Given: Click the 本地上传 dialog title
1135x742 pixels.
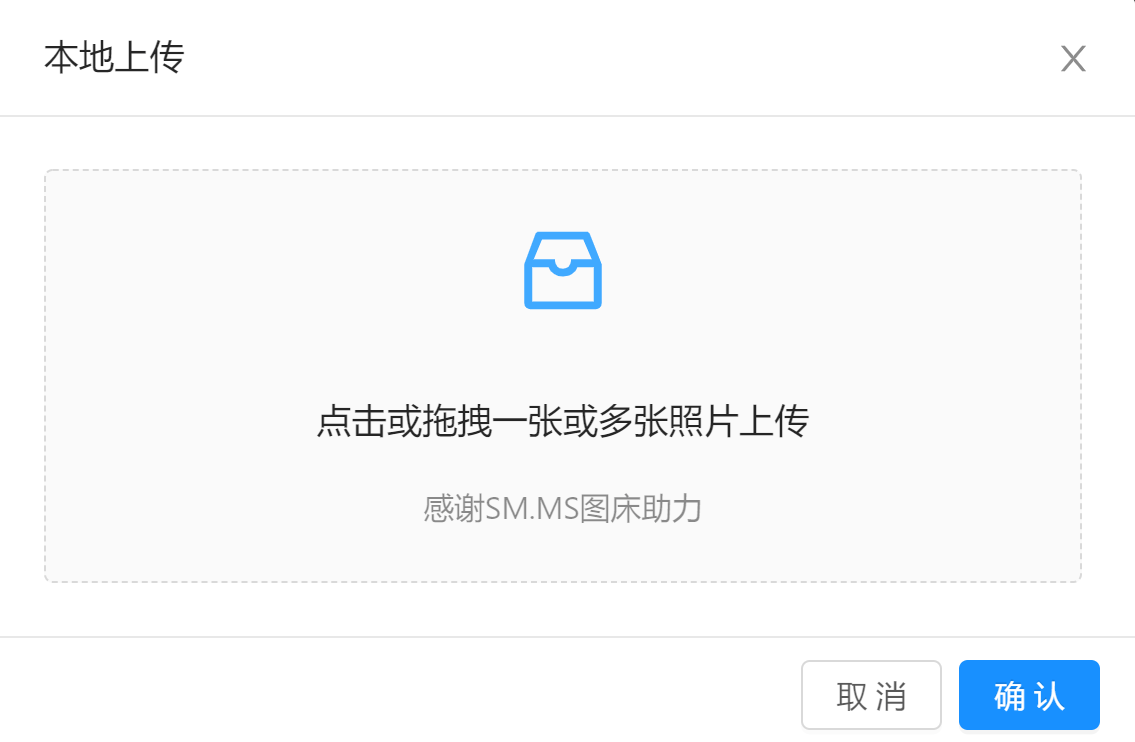Looking at the screenshot, I should pos(114,57).
